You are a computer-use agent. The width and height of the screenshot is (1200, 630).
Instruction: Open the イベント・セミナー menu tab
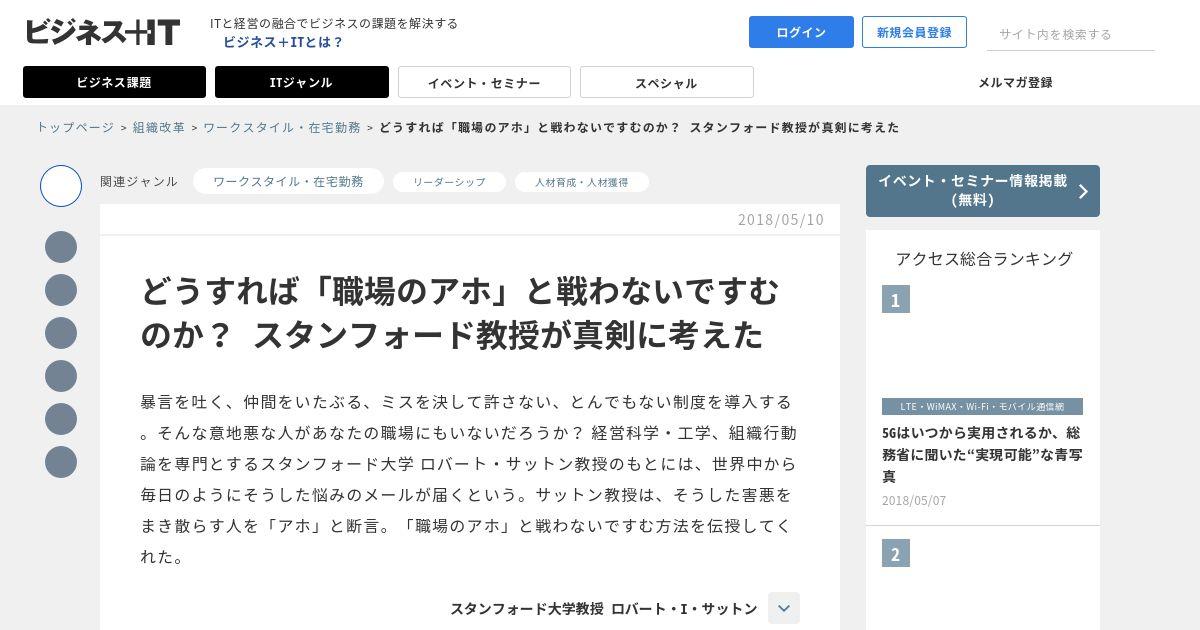[x=484, y=82]
